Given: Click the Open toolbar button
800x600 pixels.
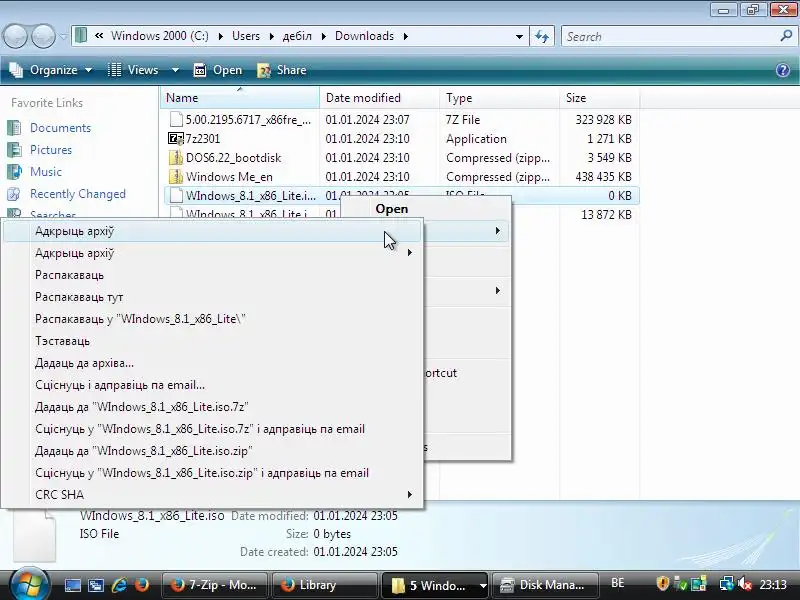Looking at the screenshot, I should point(218,70).
